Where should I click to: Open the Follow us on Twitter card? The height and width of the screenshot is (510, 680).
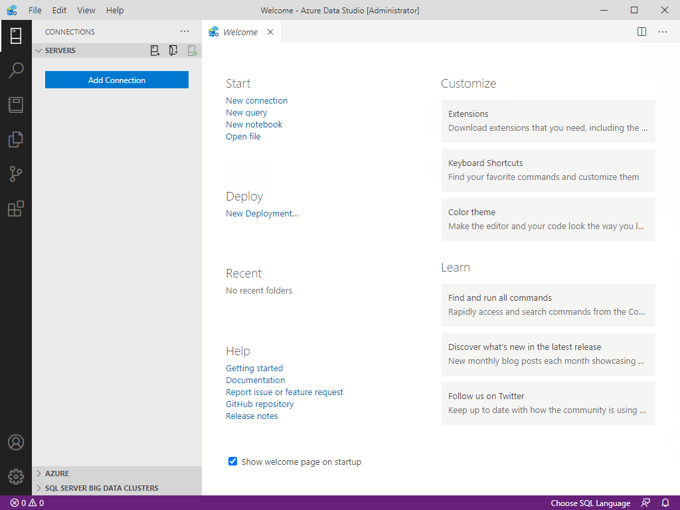coord(548,403)
